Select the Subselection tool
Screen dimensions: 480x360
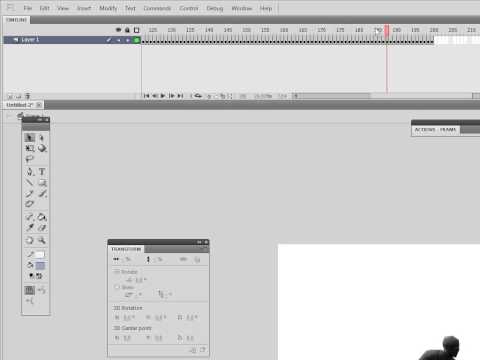42,138
